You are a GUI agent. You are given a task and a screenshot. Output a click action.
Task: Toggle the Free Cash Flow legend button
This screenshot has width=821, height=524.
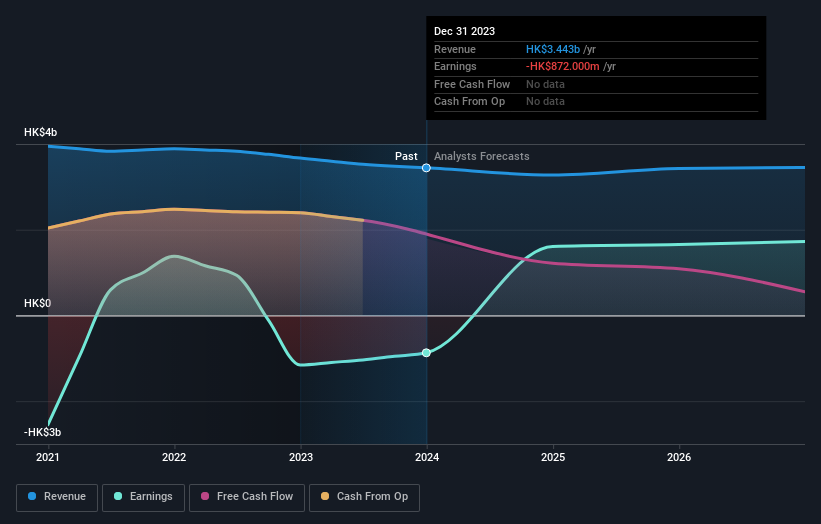pos(247,497)
